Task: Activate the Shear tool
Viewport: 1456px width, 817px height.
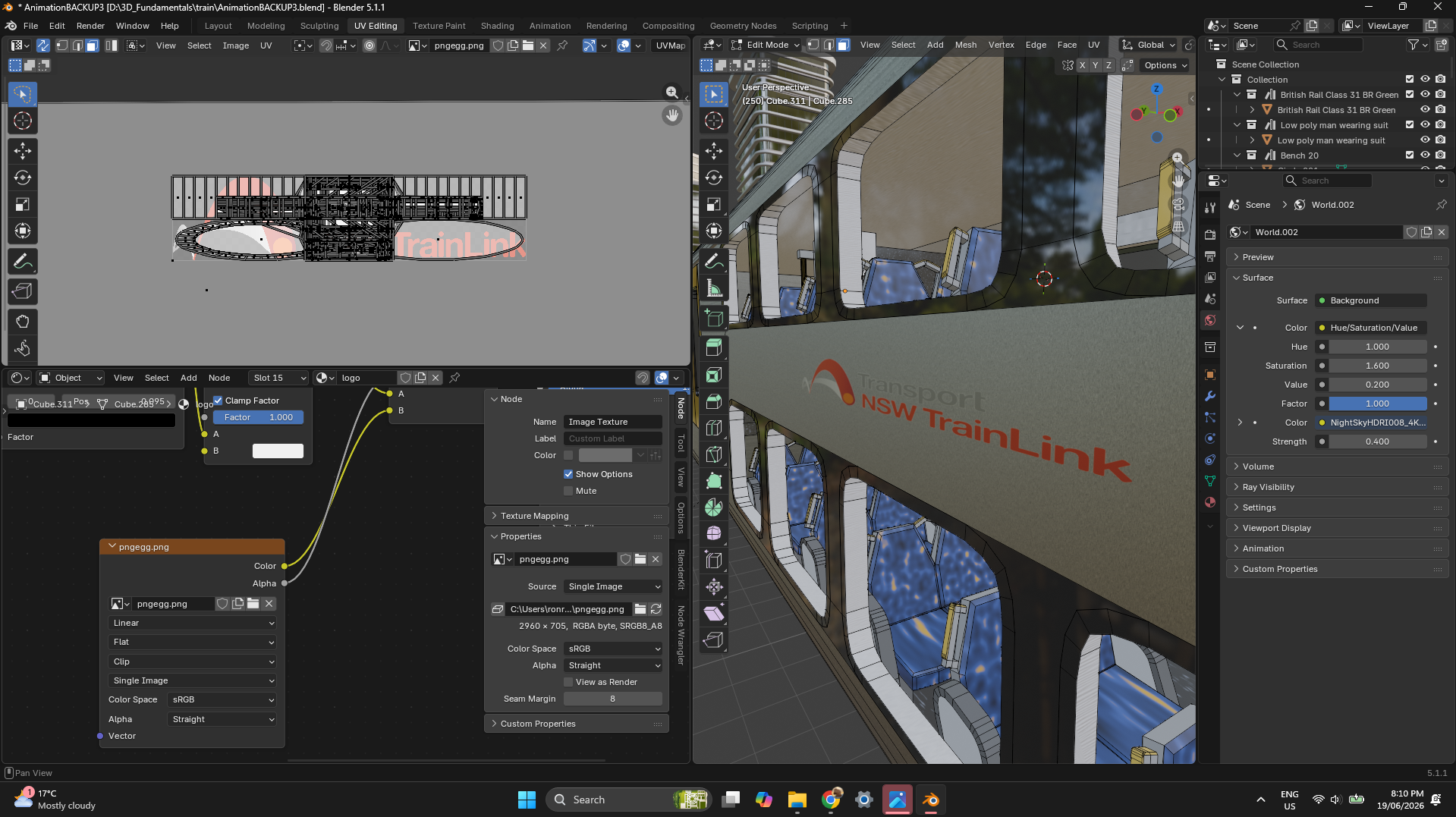Action: click(x=714, y=614)
